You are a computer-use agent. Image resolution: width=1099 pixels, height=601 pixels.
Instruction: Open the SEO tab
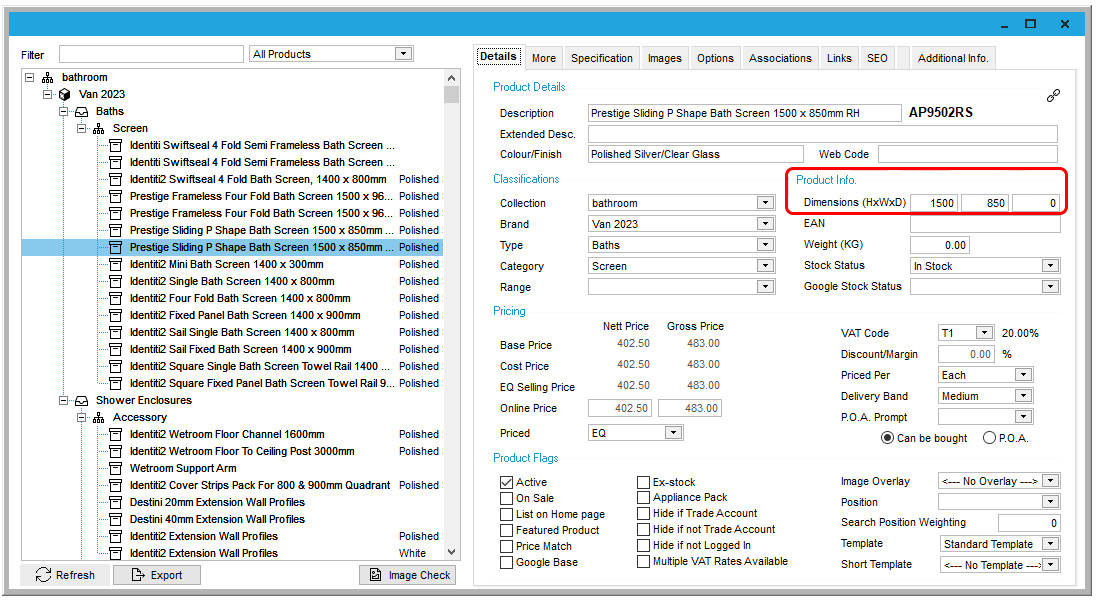pyautogui.click(x=877, y=58)
